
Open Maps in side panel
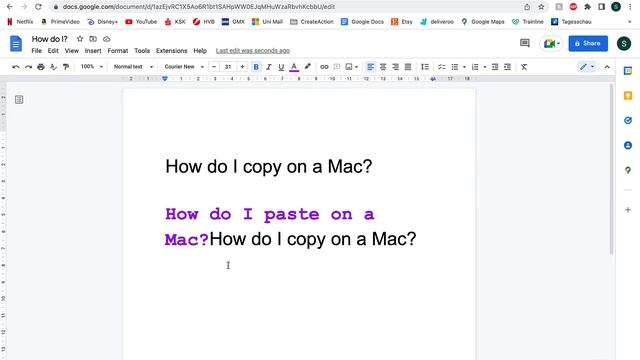pos(628,170)
